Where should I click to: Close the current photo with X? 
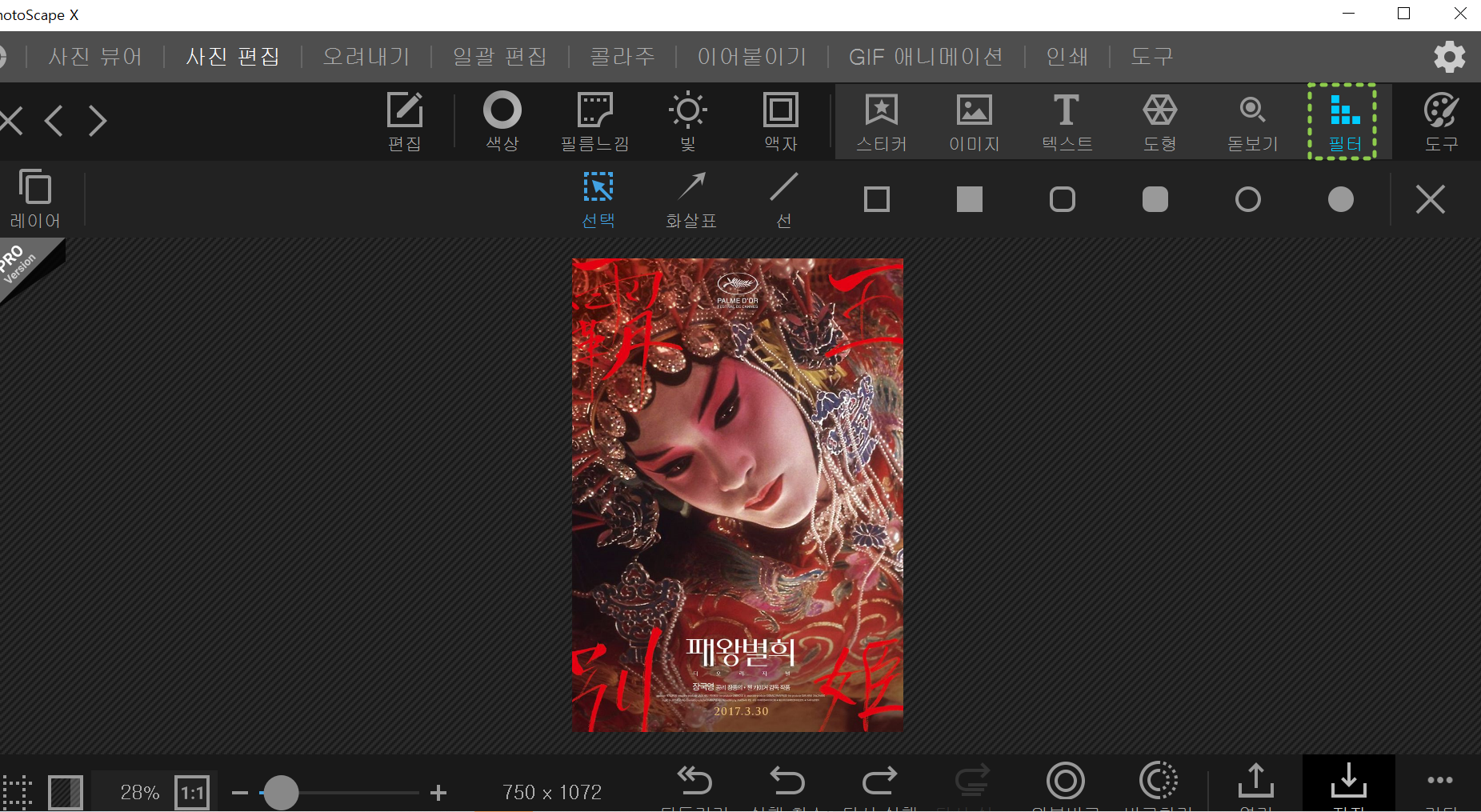click(x=10, y=121)
